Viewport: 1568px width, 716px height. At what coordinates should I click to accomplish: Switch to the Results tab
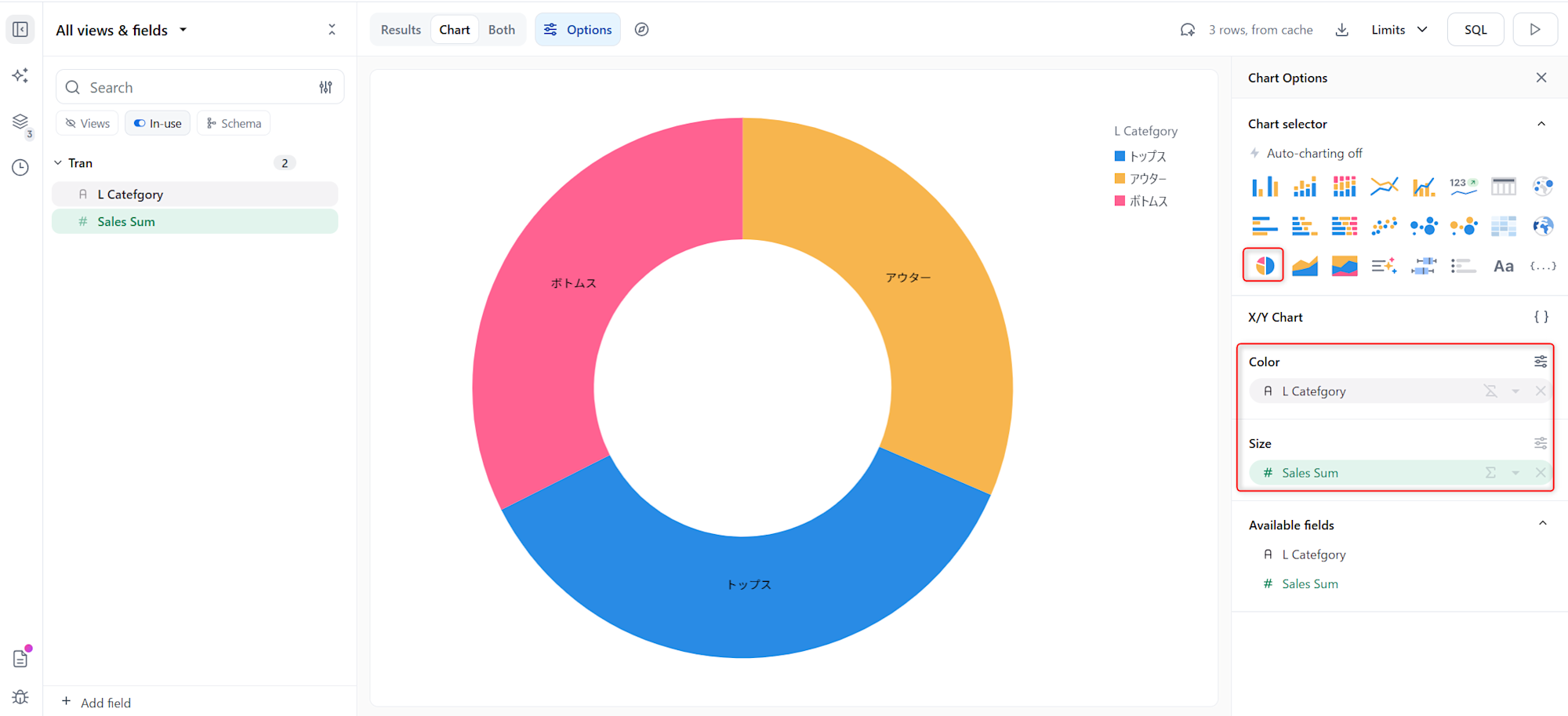coord(401,30)
